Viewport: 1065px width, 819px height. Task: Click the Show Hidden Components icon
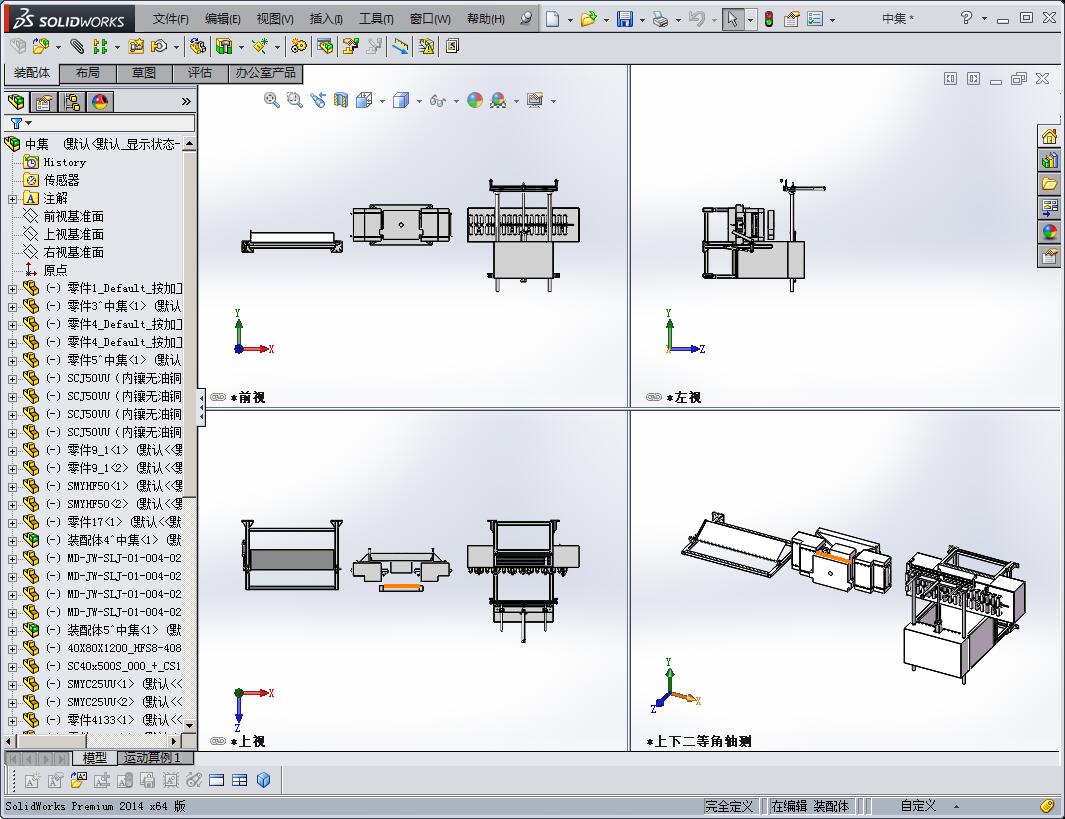pyautogui.click(x=197, y=46)
